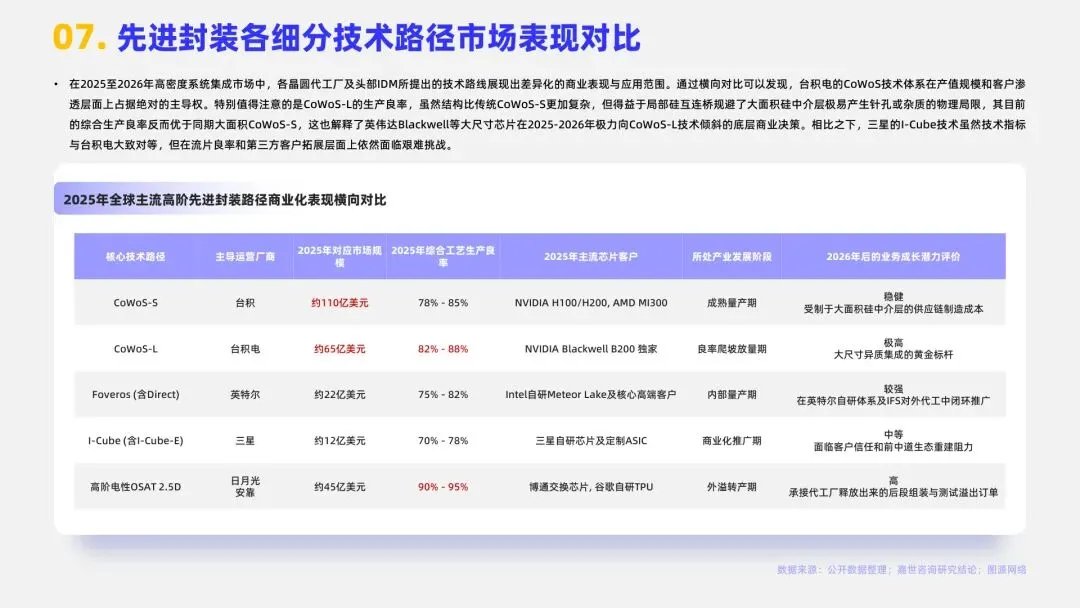Screen dimensions: 1080x608
Task: Click yield value 90% - 95%
Action: pyautogui.click(x=443, y=487)
